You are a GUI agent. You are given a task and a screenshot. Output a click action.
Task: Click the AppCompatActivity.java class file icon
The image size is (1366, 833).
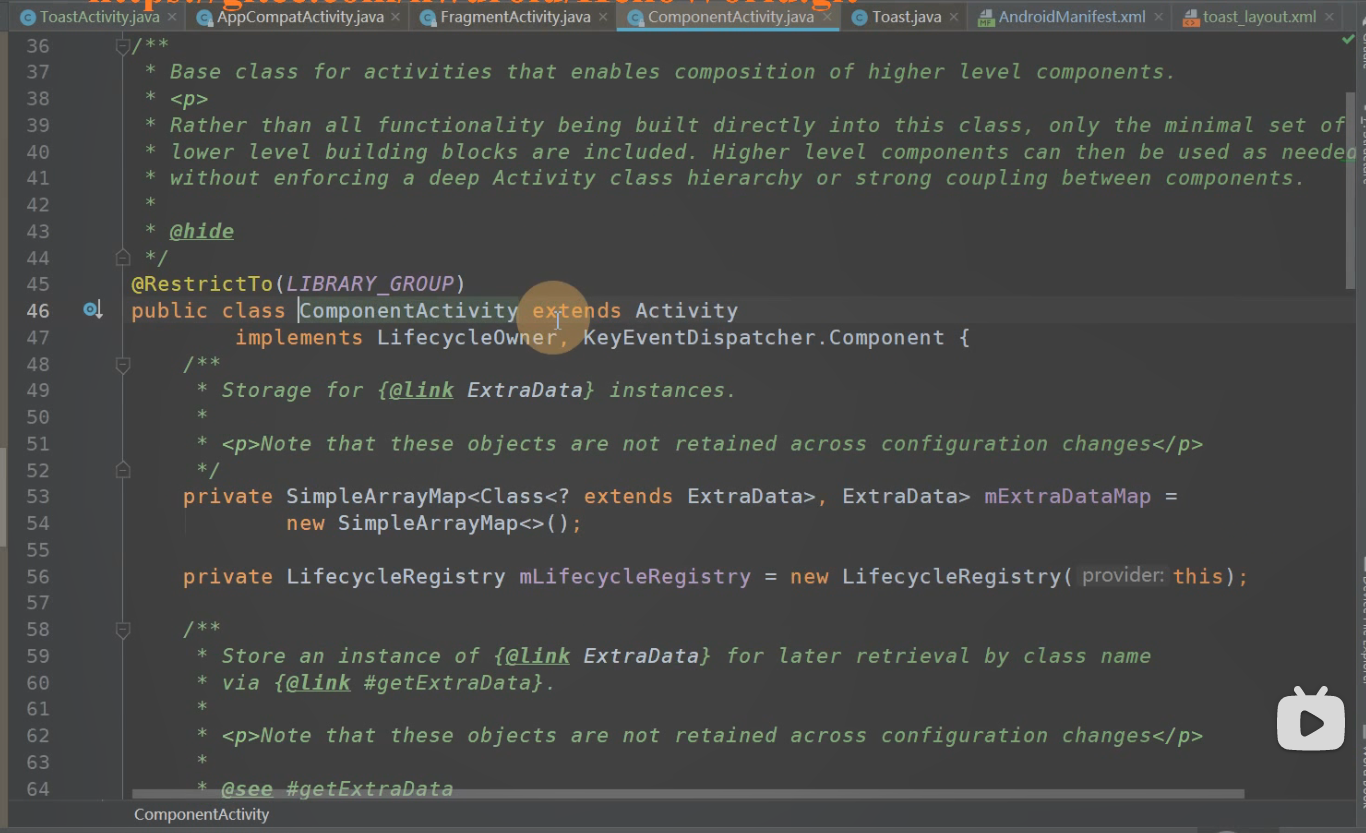204,17
